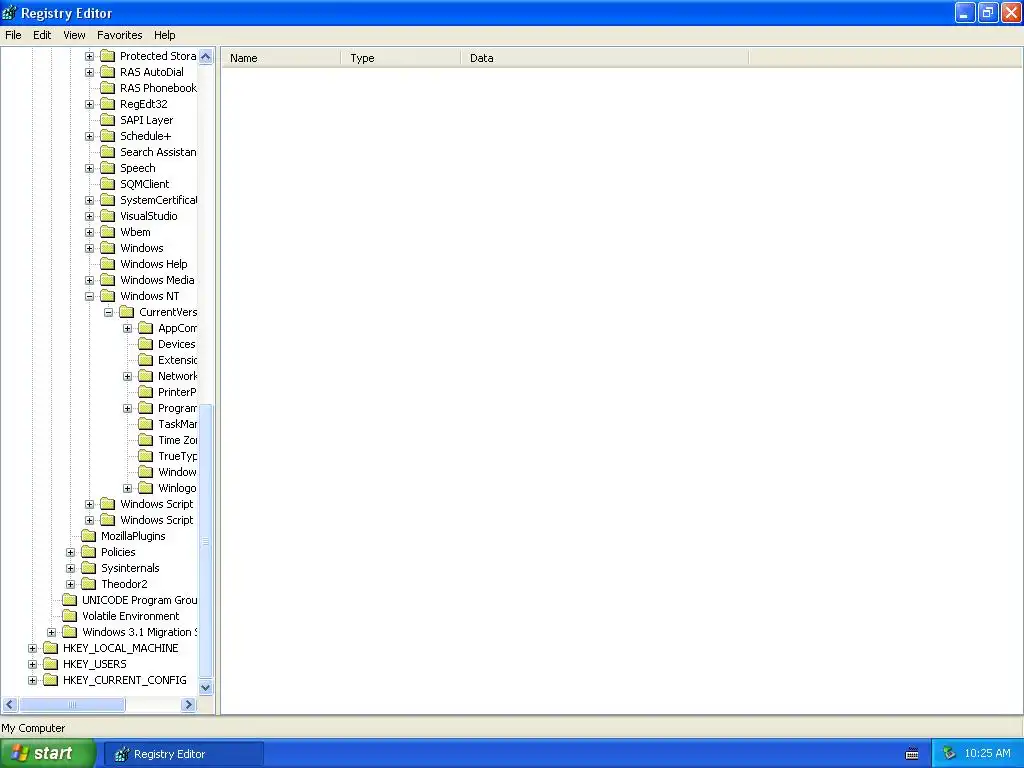Click the horizontal scroll right arrow
This screenshot has height=768, width=1024.
[x=188, y=705]
